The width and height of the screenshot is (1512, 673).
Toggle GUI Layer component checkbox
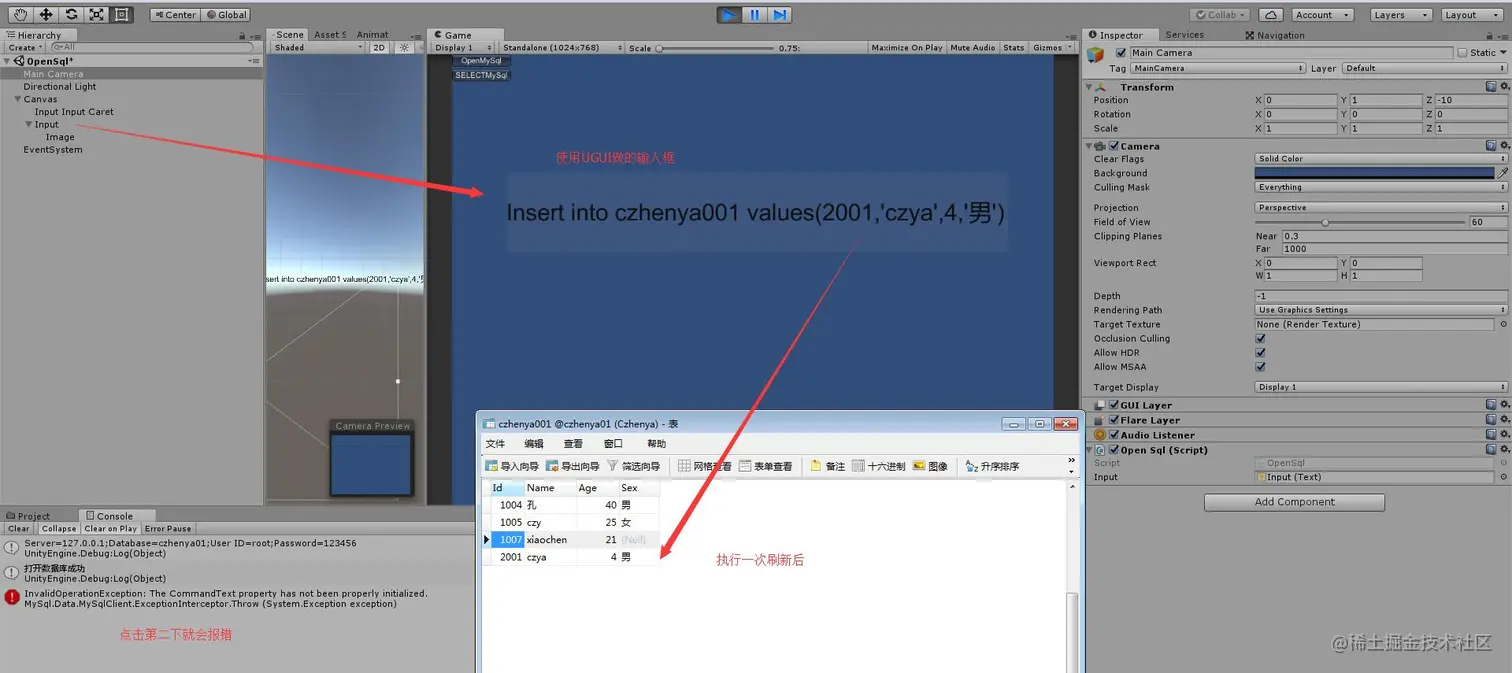(1113, 405)
